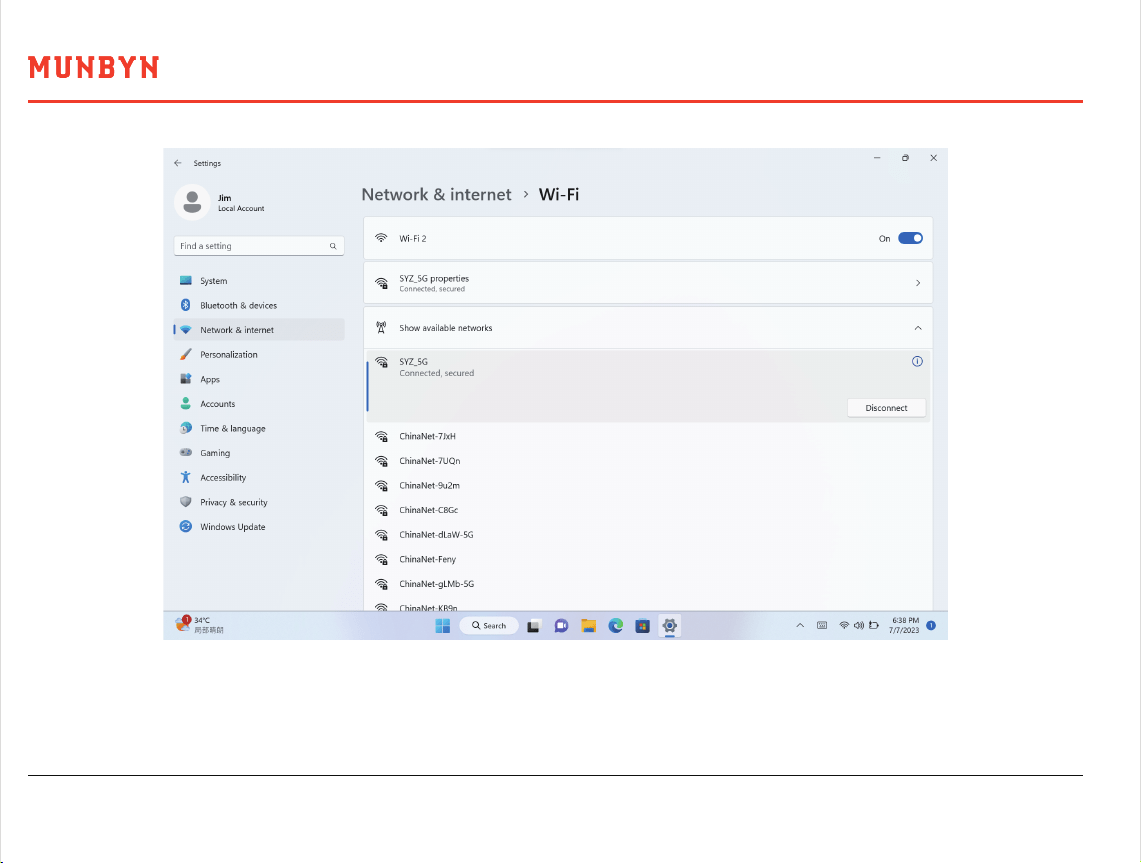
Task: Focus the Find a setting search box
Action: pyautogui.click(x=258, y=246)
